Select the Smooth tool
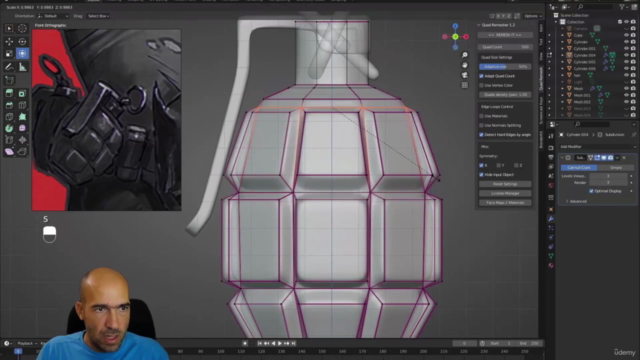This screenshot has height=360, width=640. (22, 128)
